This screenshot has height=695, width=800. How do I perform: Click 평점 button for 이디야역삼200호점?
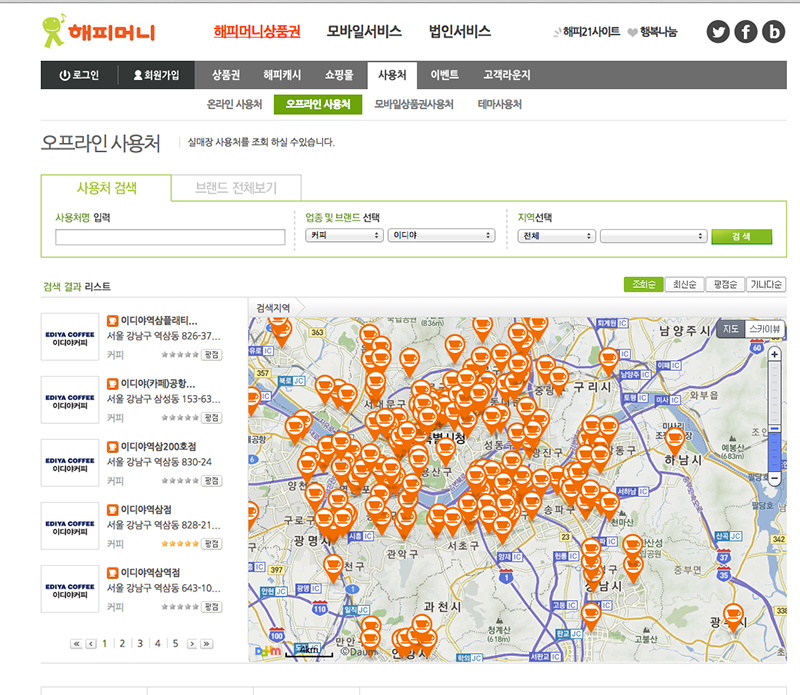click(x=211, y=481)
